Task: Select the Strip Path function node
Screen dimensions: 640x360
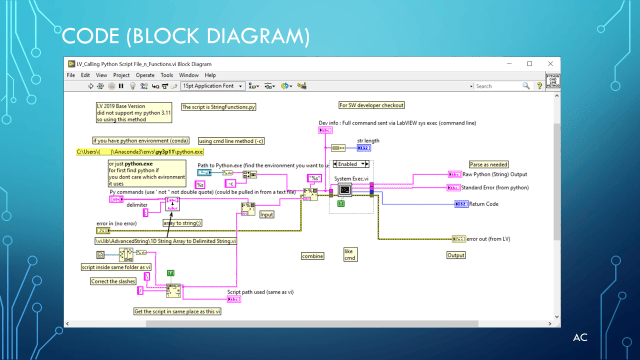Action: 126,255
